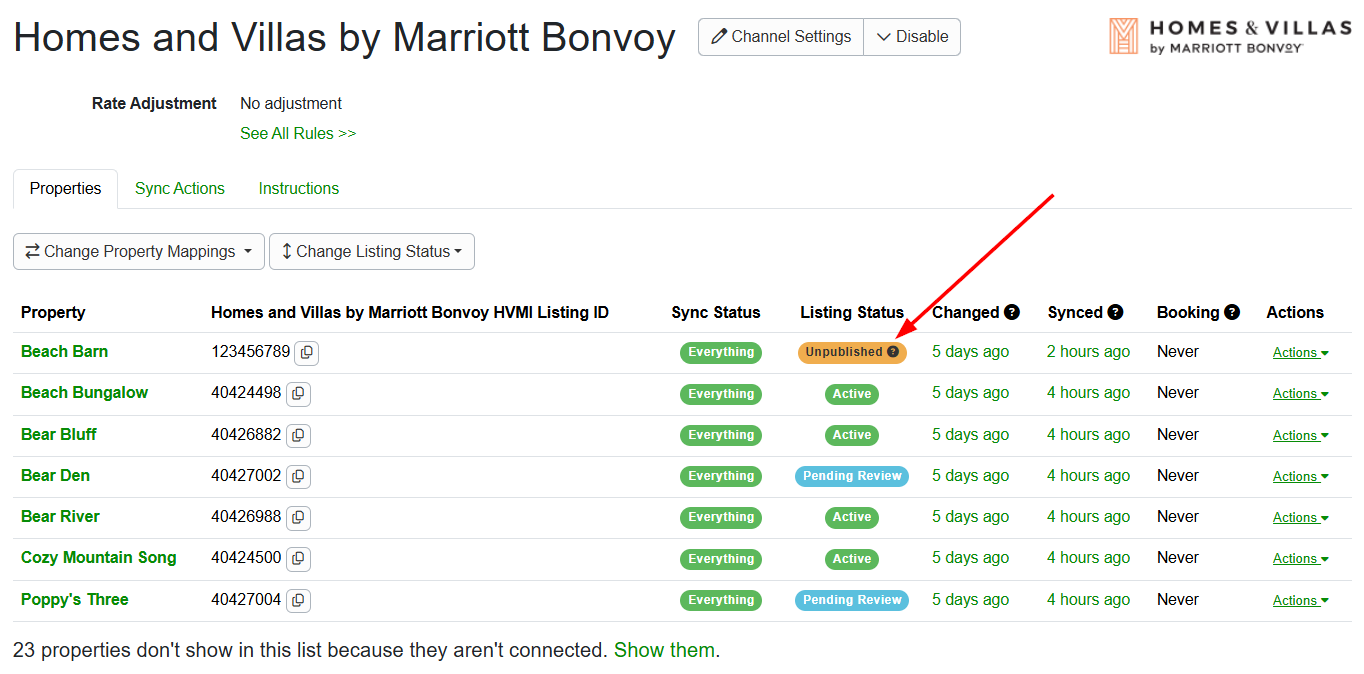Open the Cozy Mountain Song property
This screenshot has width=1364, height=674.
(x=98, y=558)
